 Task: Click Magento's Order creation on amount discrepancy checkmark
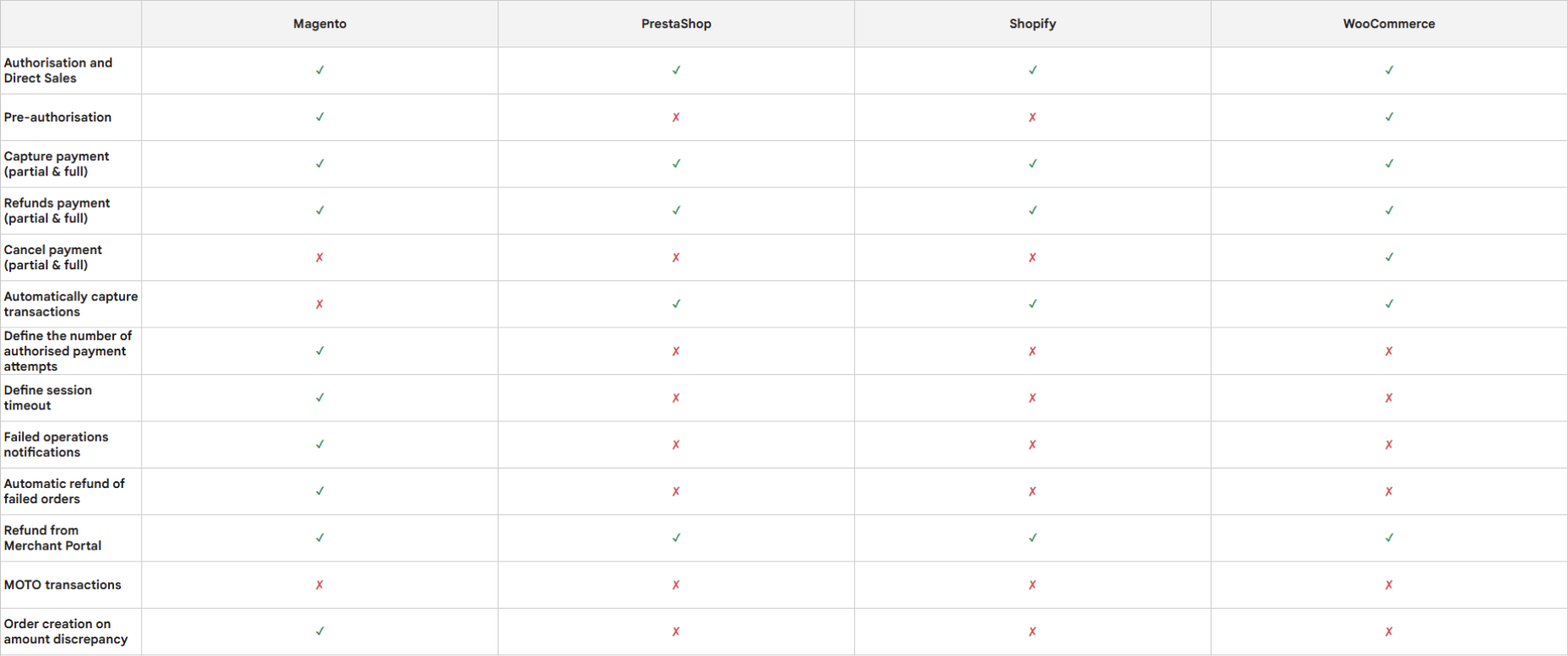pyautogui.click(x=319, y=632)
